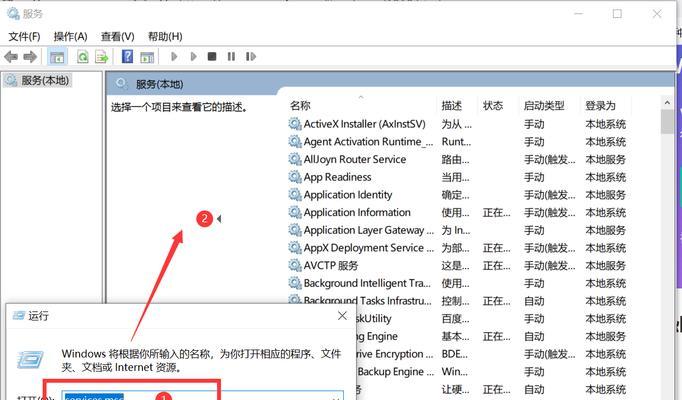Toggle the show/hide console tree icon

tap(57, 57)
